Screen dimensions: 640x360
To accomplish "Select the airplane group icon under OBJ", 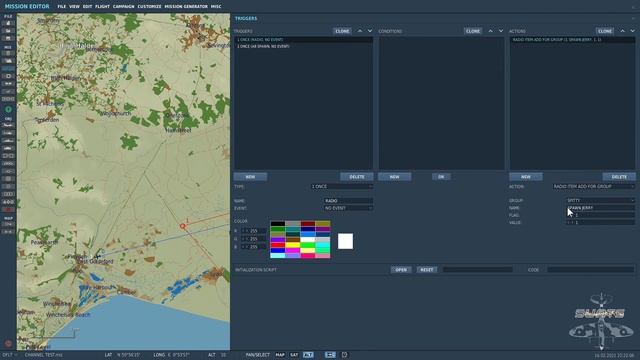I will coord(8,125).
